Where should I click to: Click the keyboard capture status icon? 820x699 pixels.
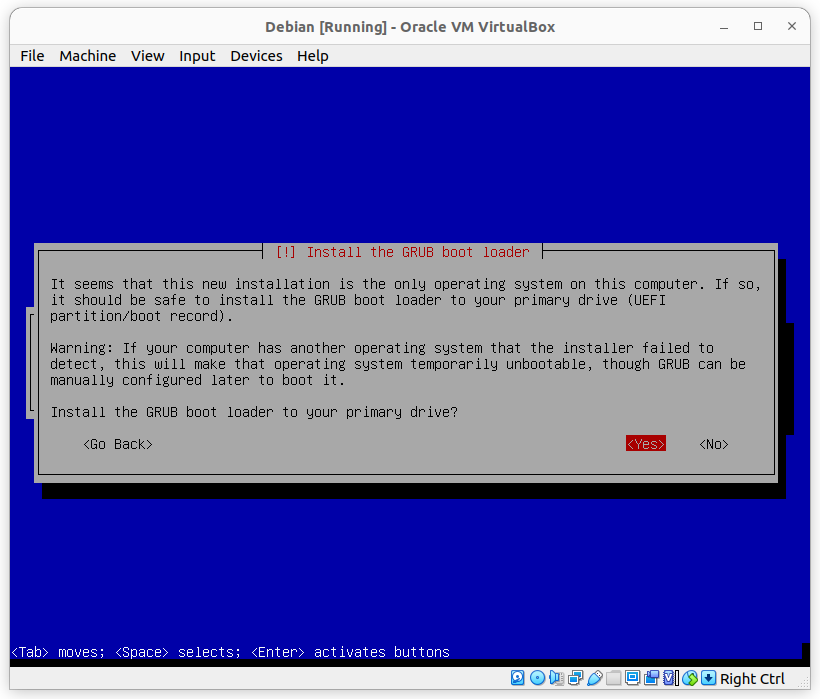(x=708, y=678)
